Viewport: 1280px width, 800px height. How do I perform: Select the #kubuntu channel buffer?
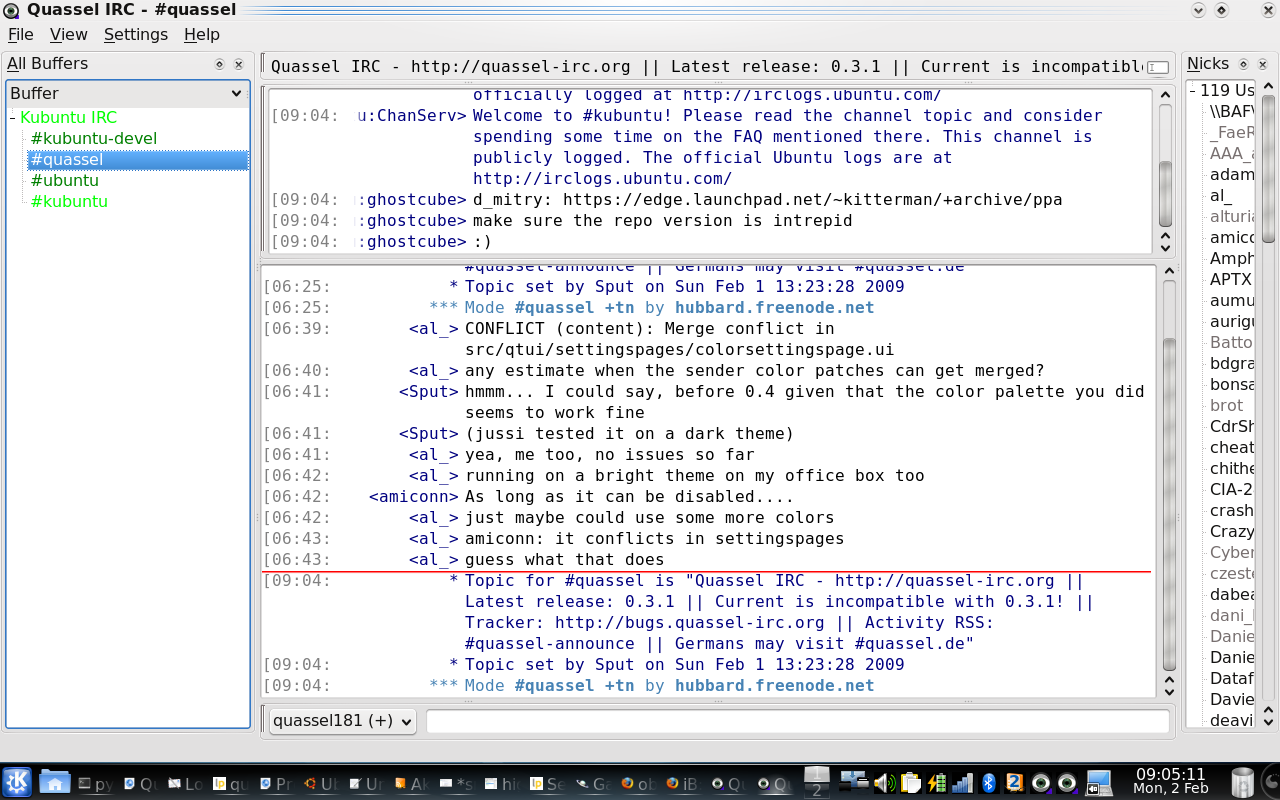click(69, 201)
